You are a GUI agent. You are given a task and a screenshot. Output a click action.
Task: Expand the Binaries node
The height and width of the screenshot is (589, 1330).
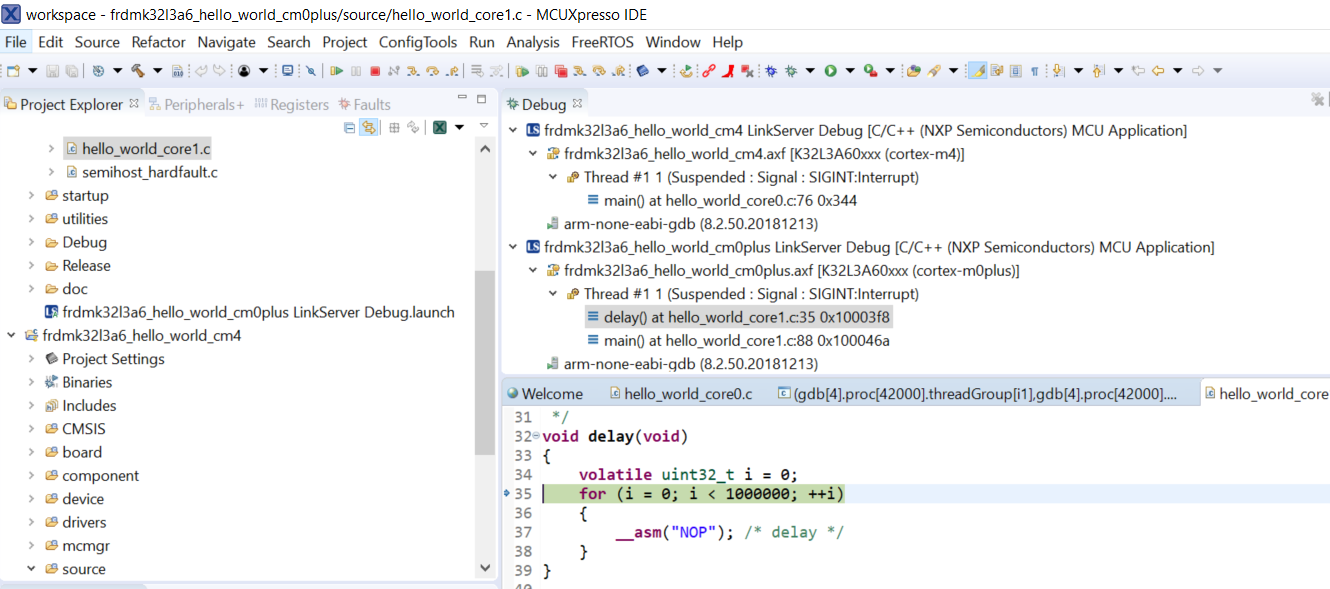pos(32,382)
